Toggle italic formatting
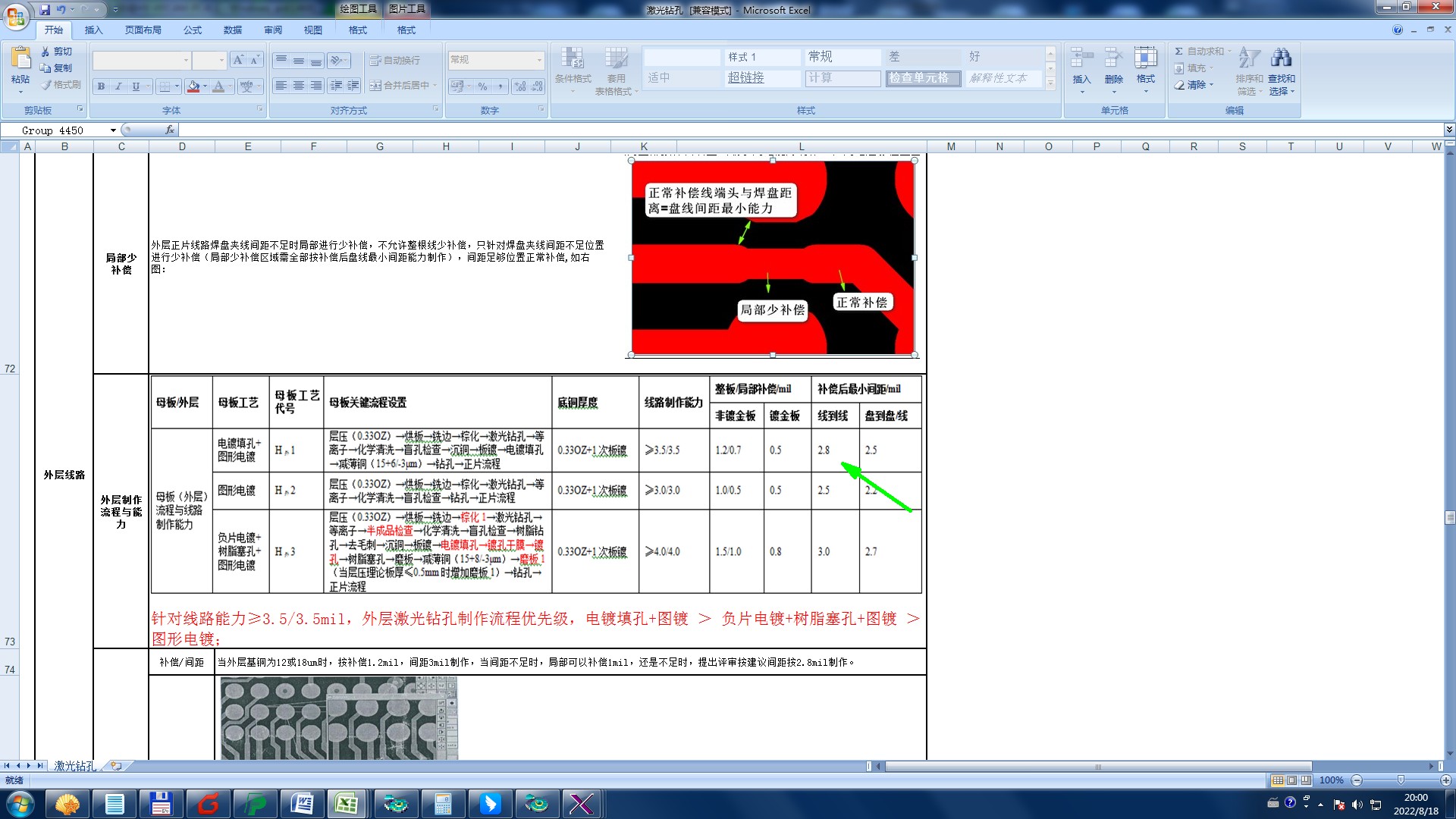Viewport: 1456px width, 819px height. tap(118, 86)
